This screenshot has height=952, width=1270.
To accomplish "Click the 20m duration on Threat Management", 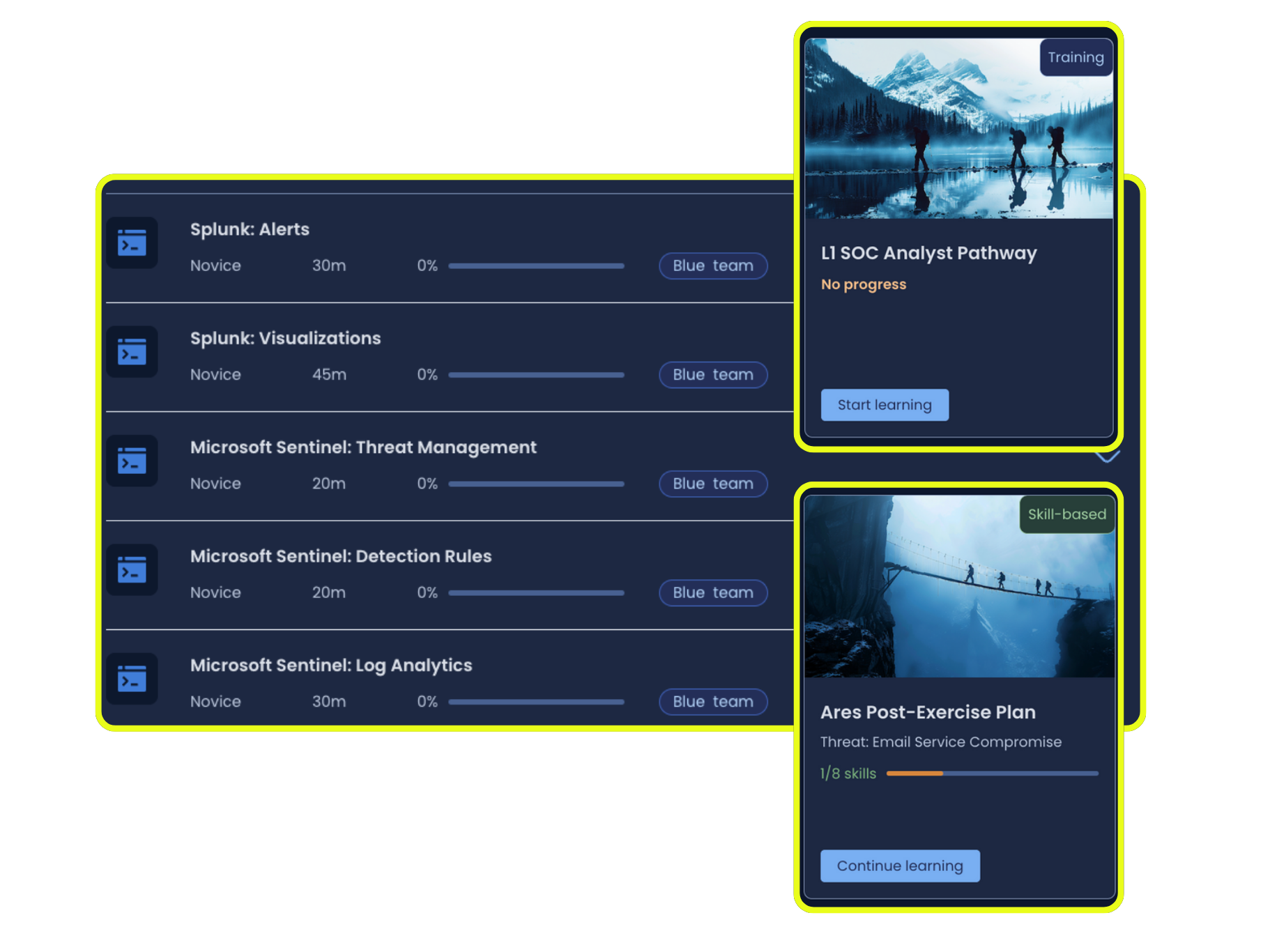I will 329,484.
